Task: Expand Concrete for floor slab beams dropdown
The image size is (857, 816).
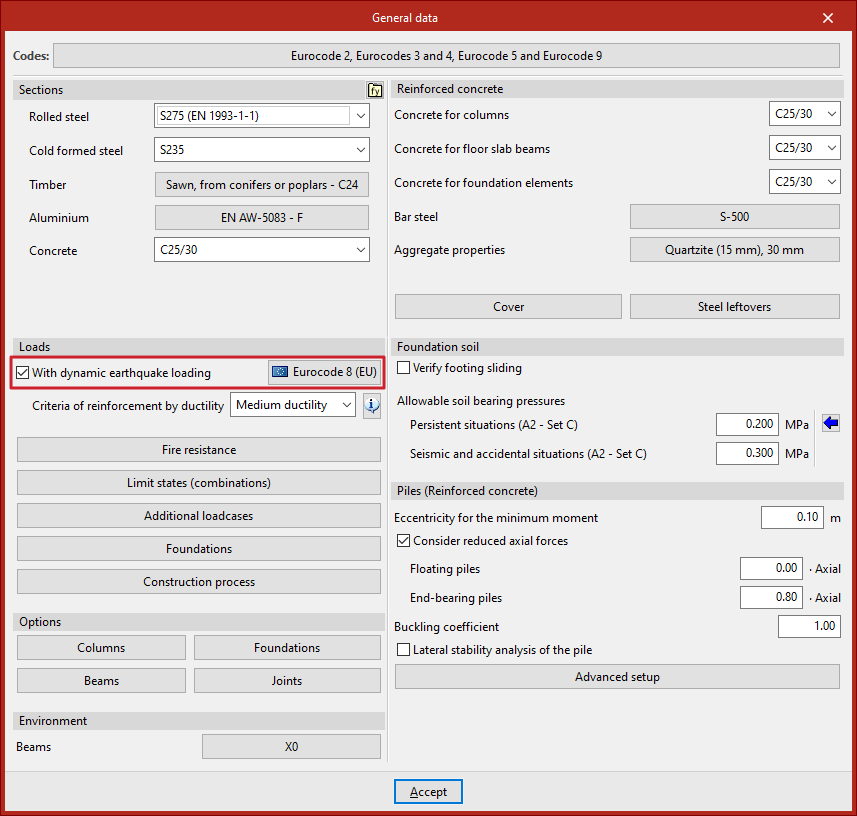Action: 805,148
